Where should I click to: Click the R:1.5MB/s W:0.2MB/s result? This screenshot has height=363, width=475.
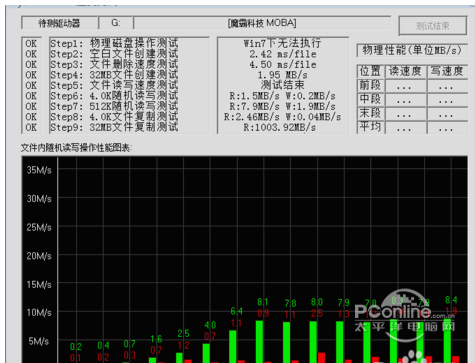(x=282, y=96)
